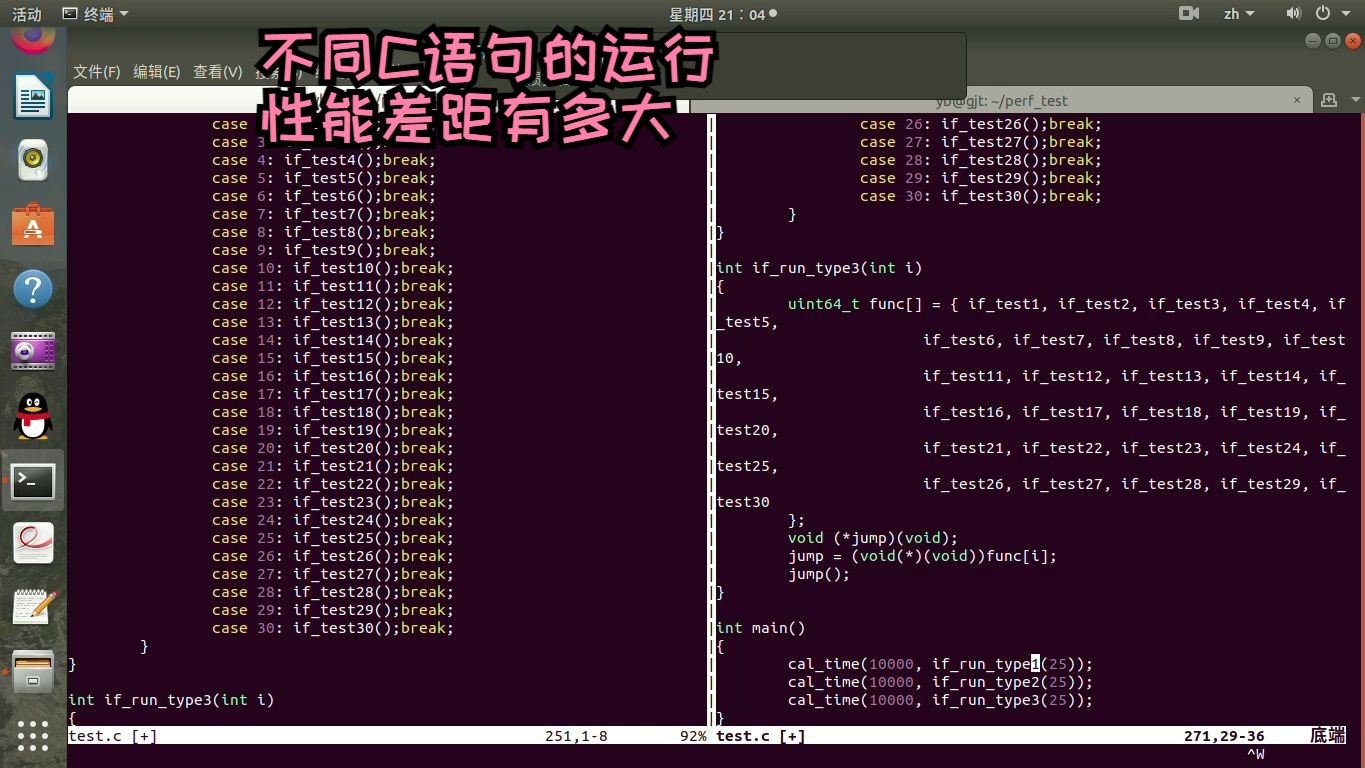Click 'cal_time(10000, if_run_type2(25));' line

point(940,682)
